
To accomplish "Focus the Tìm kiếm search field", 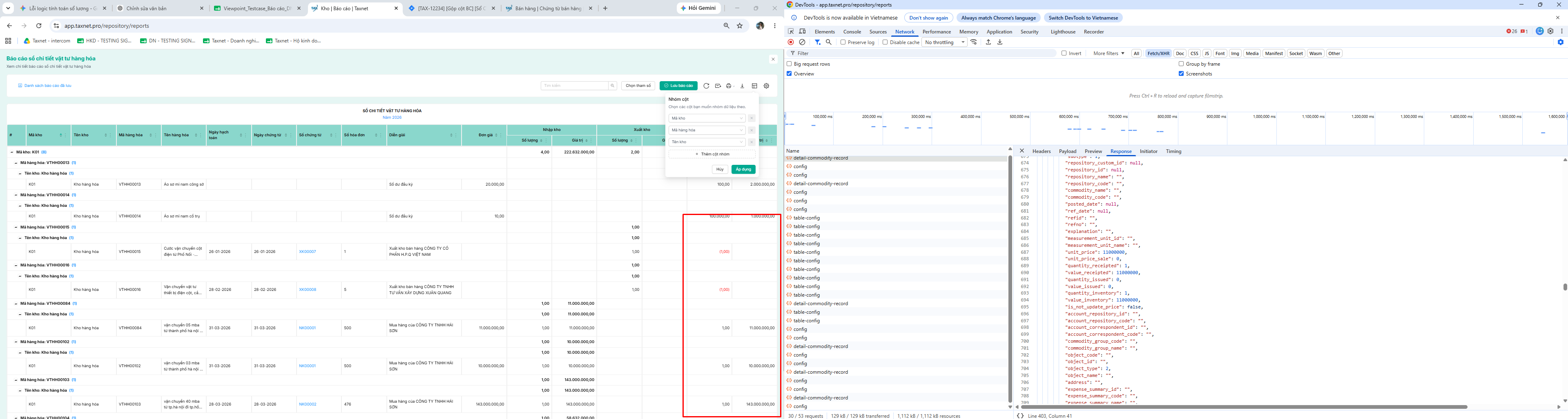I will tap(574, 86).
